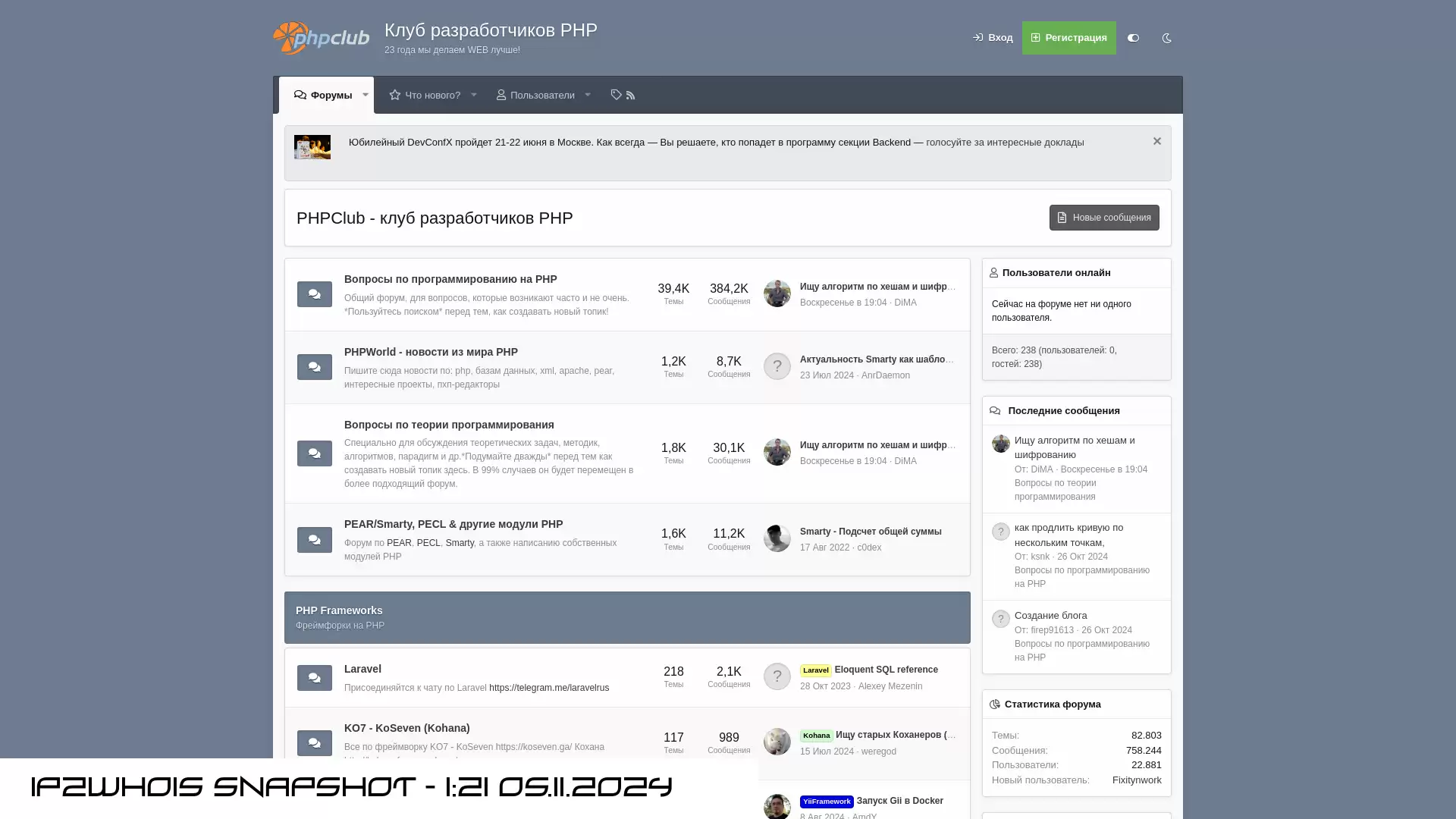Image resolution: width=1456 pixels, height=819 pixels.
Task: Open sidebar post Создание блога
Action: (x=1051, y=616)
